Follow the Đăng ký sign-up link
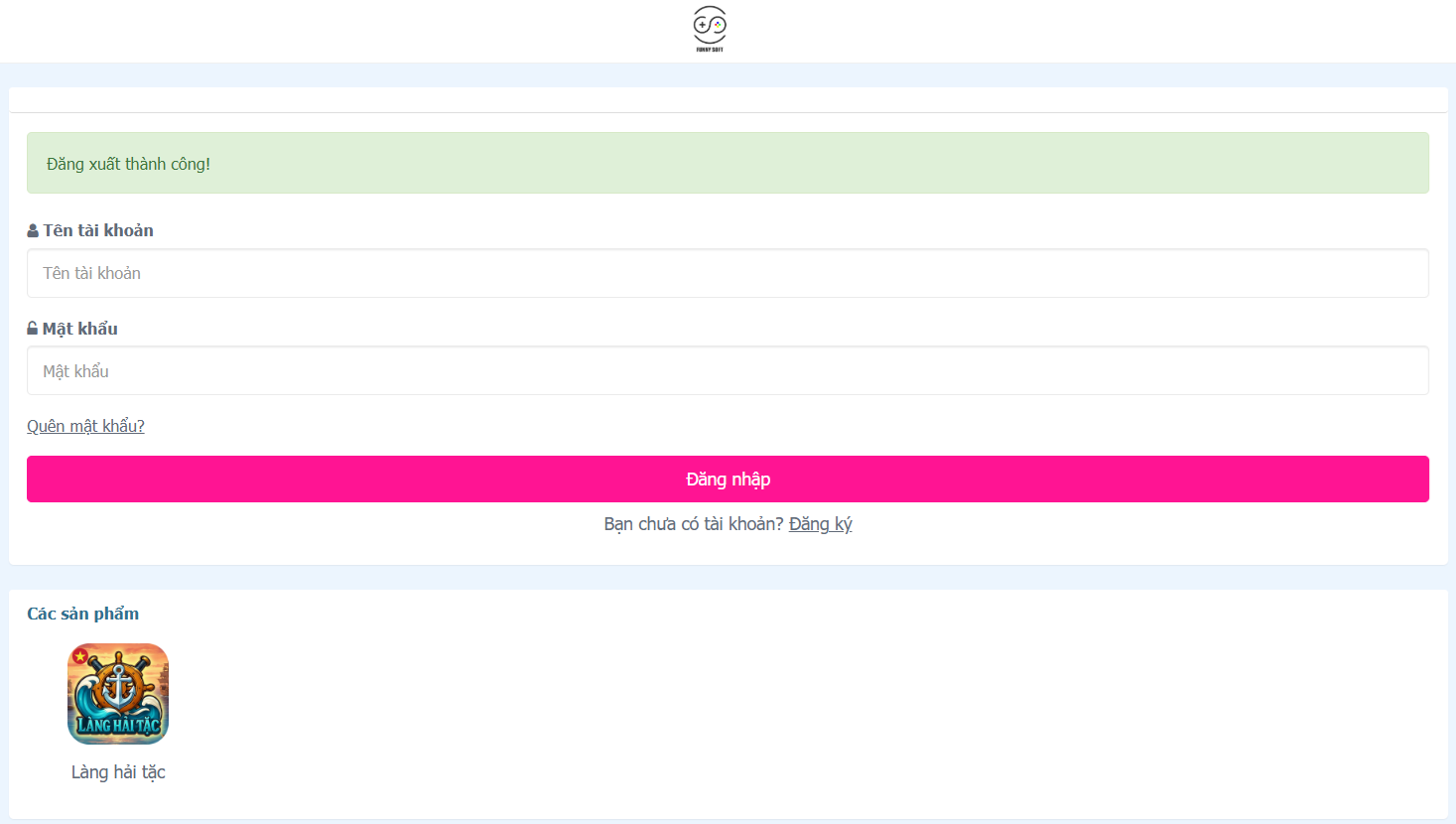Viewport: 1456px width, 824px height. click(820, 524)
